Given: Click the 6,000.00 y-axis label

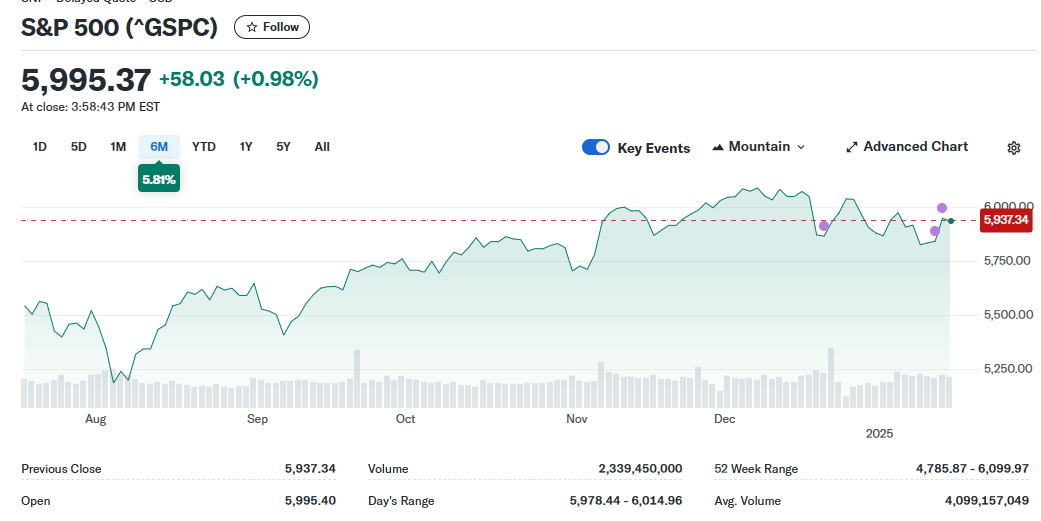Looking at the screenshot, I should [1008, 206].
